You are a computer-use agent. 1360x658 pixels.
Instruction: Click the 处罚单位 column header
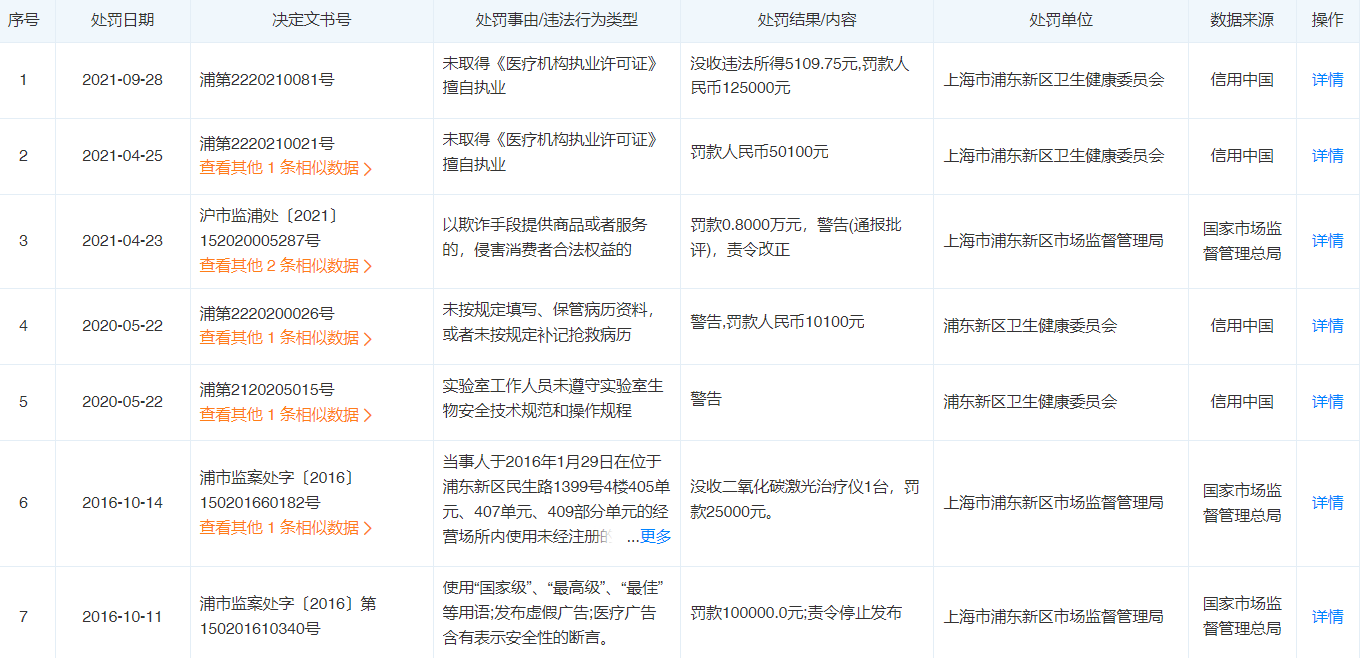pos(1060,20)
